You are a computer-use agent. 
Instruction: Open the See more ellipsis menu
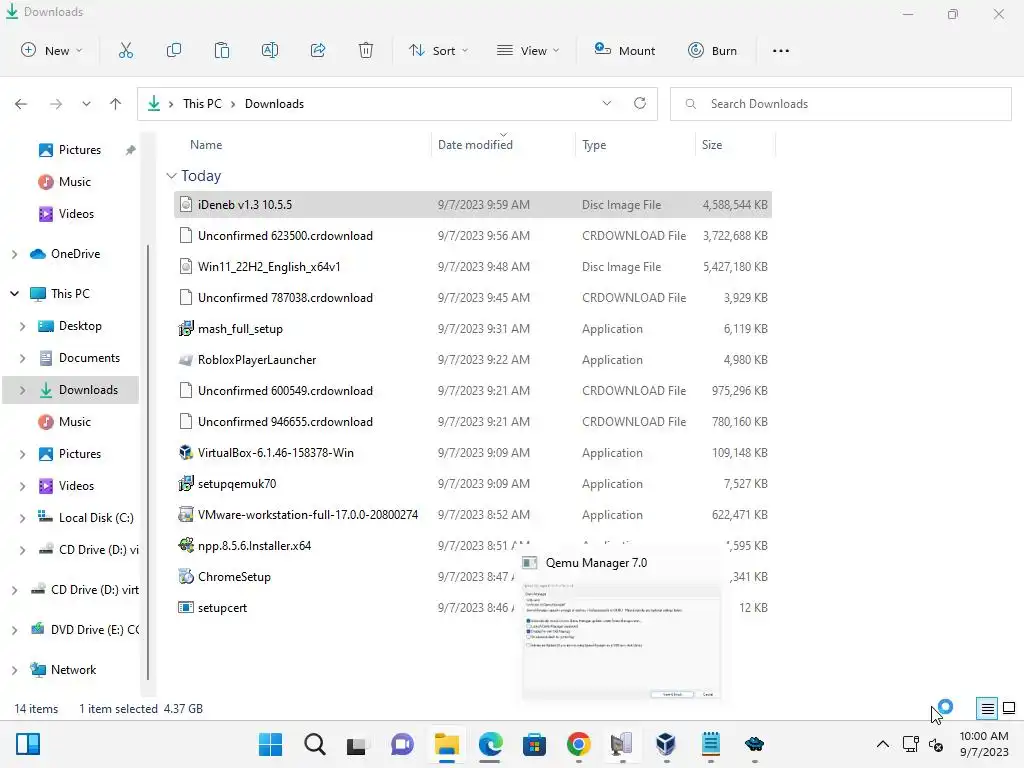click(x=780, y=50)
